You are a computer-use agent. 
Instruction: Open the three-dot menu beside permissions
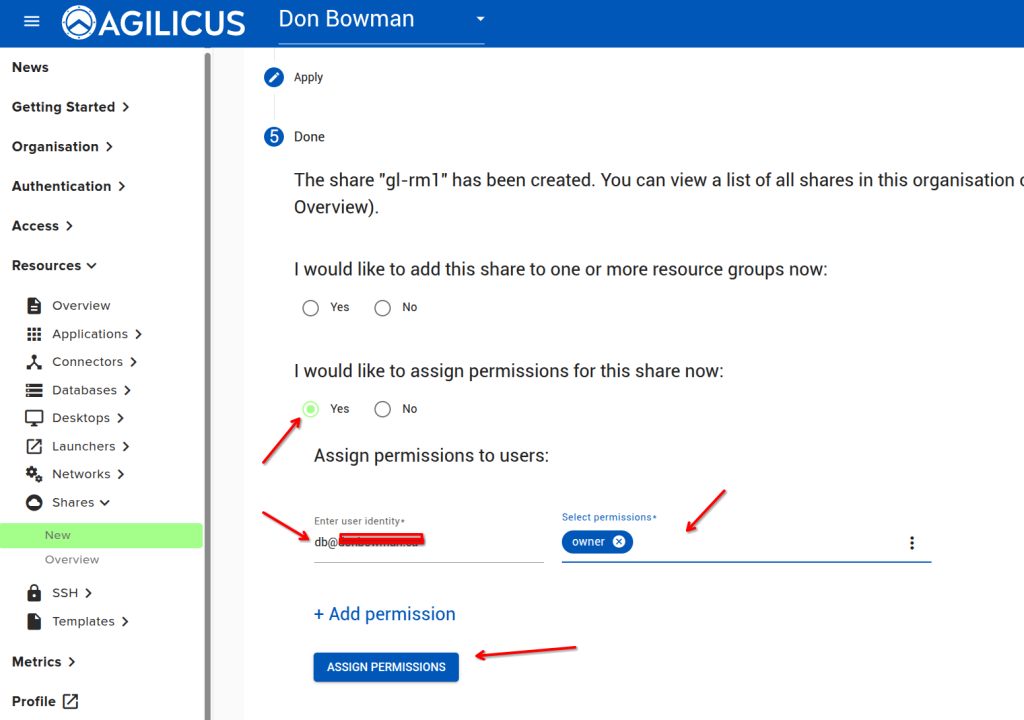pyautogui.click(x=911, y=543)
